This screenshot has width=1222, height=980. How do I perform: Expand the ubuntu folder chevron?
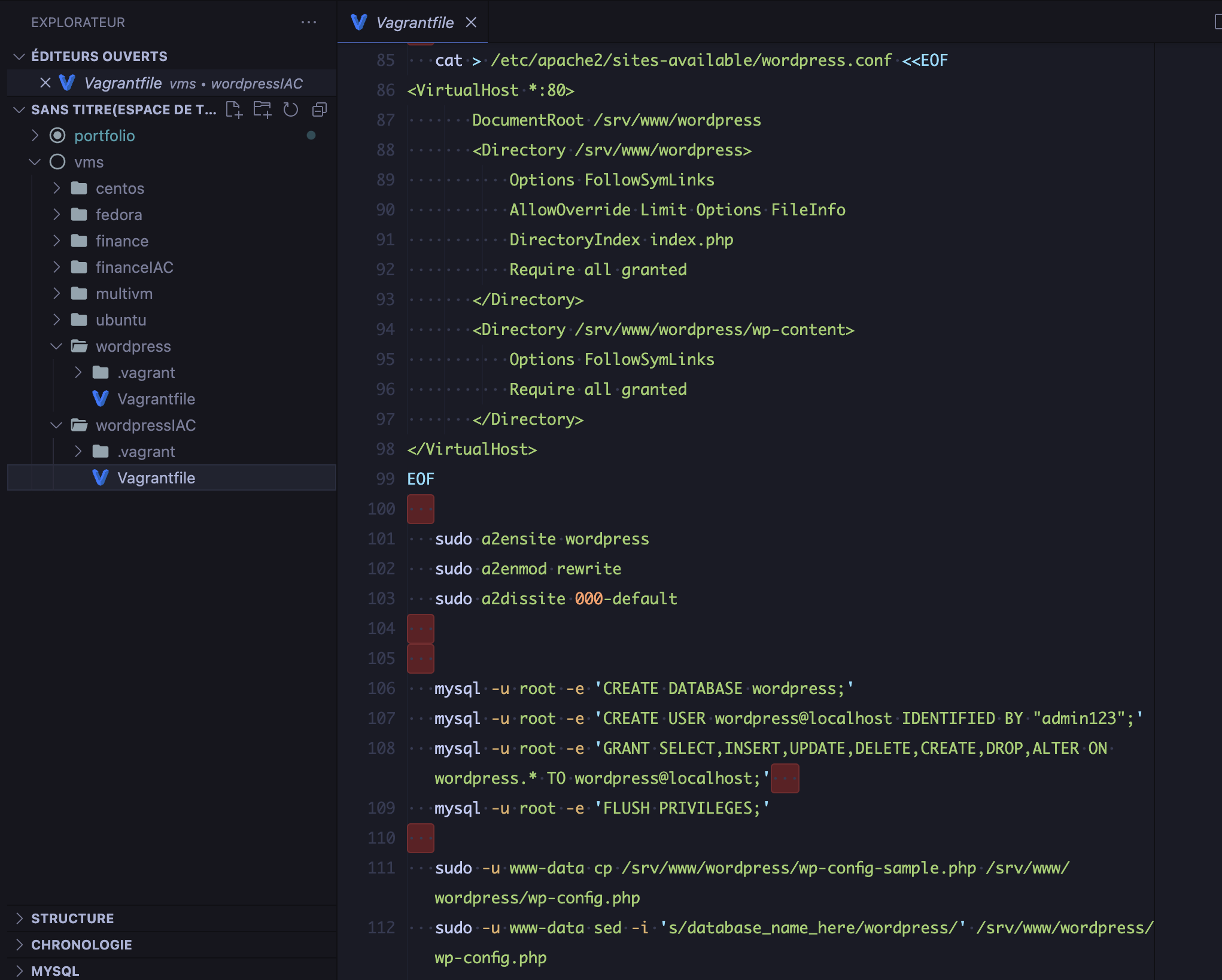coord(56,320)
